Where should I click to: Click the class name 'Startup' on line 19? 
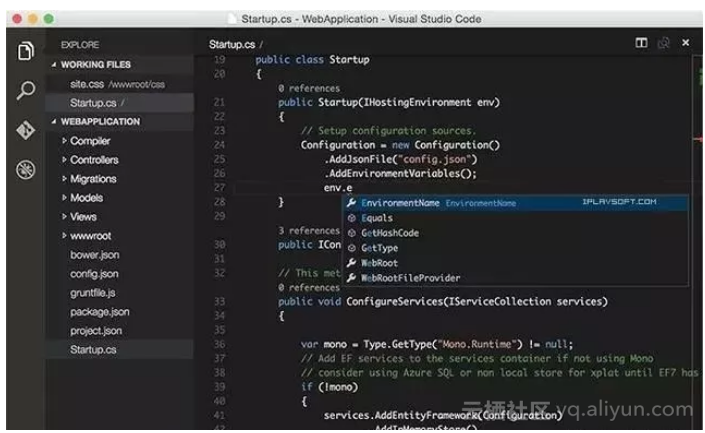349,60
